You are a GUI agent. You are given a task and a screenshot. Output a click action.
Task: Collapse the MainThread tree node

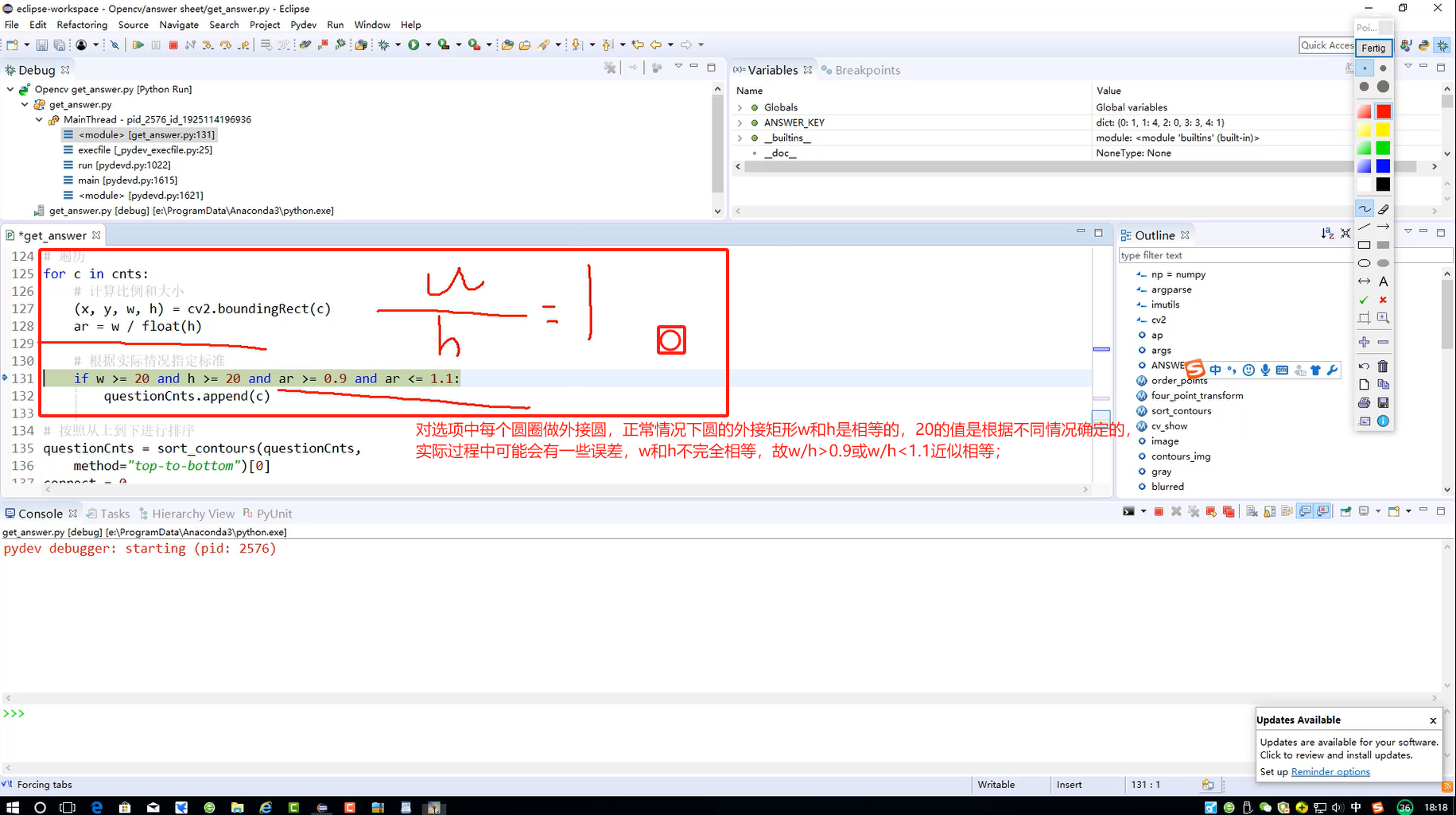tap(39, 119)
